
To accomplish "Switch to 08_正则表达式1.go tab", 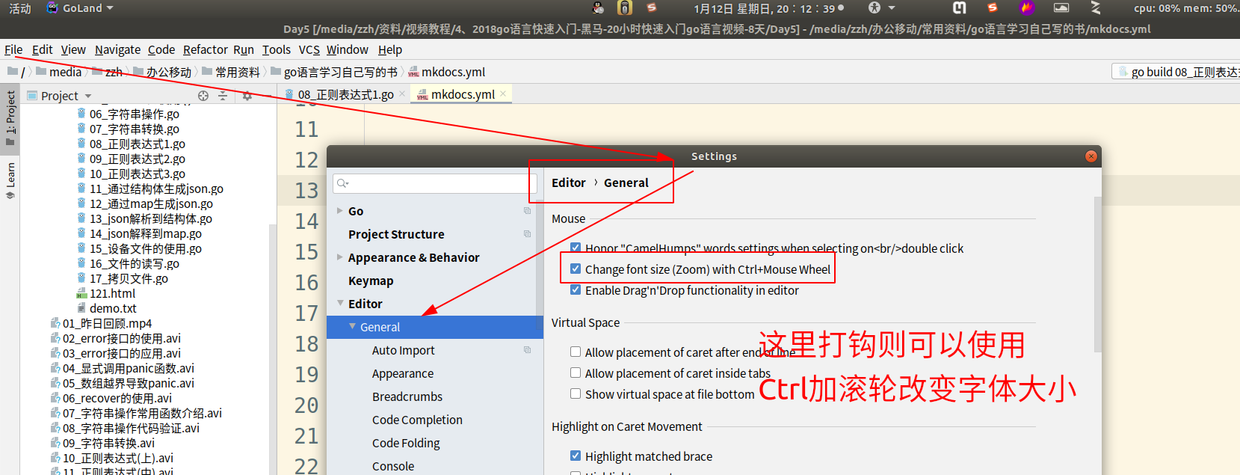I will pos(346,95).
